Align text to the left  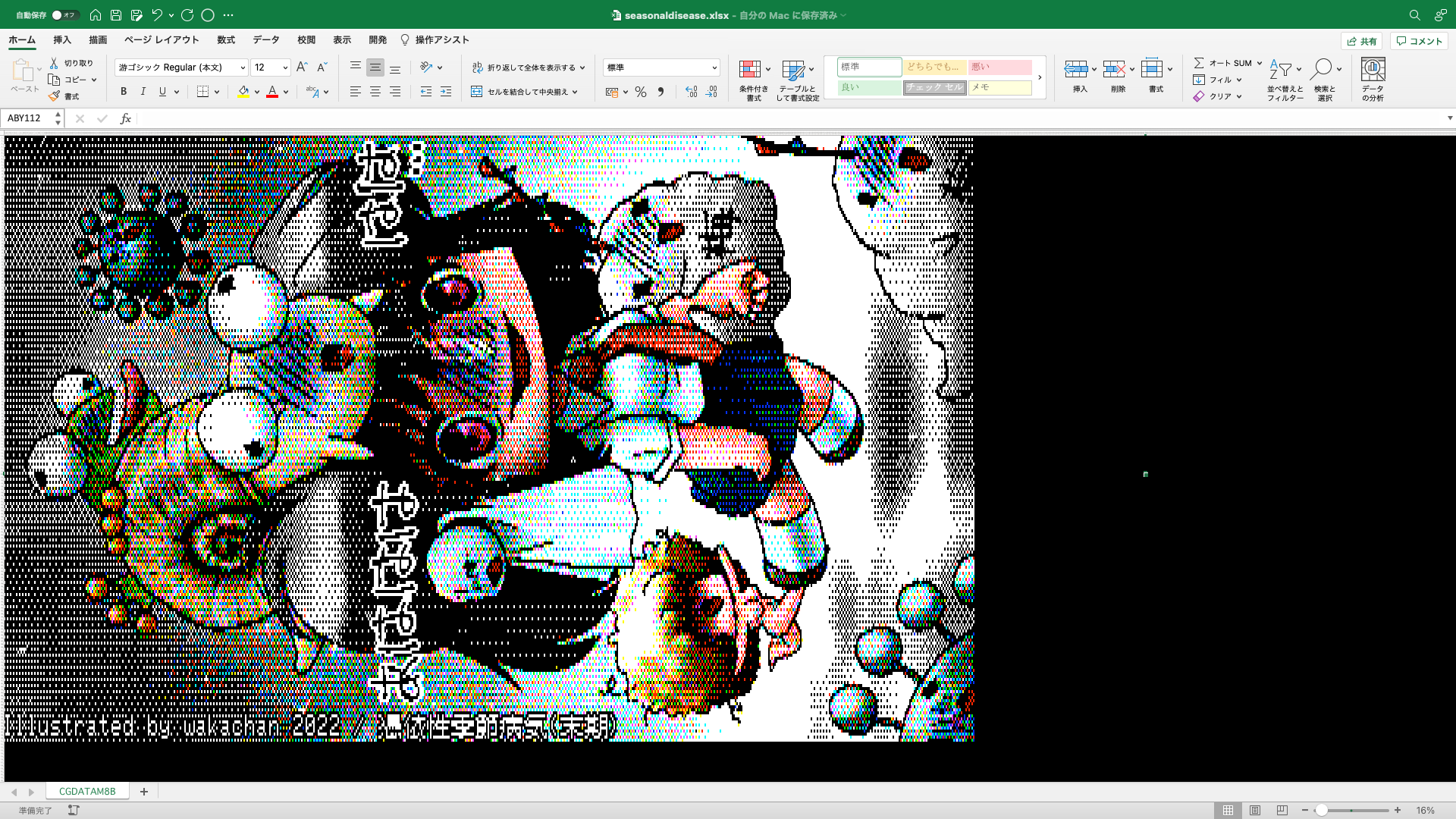355,92
